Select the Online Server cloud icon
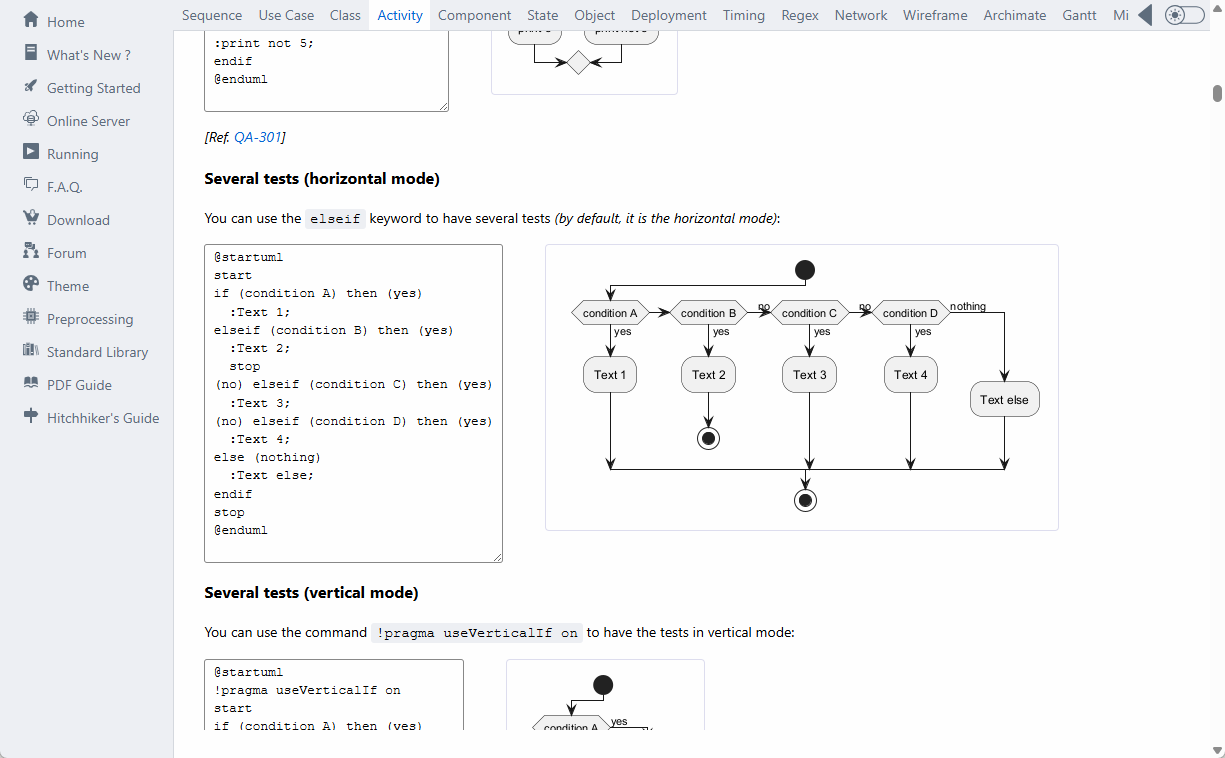The height and width of the screenshot is (758, 1225). pyautogui.click(x=30, y=119)
